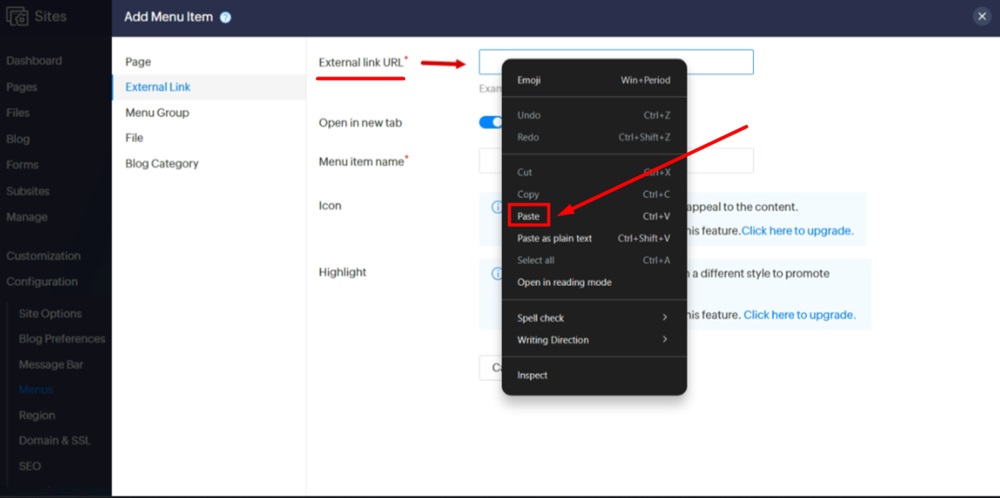The height and width of the screenshot is (498, 1000).
Task: Click the Add Menu Item dialog title
Action: pyautogui.click(x=168, y=17)
